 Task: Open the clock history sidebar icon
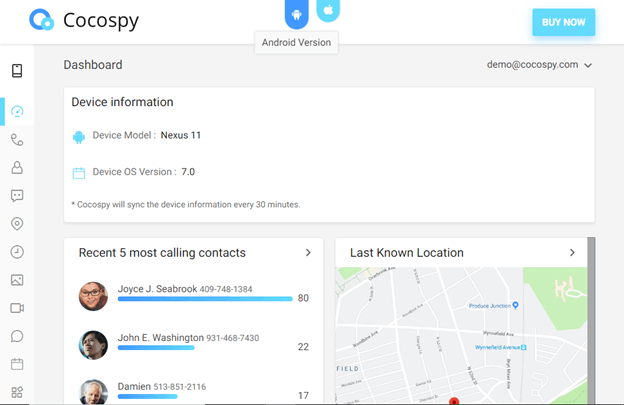[17, 252]
